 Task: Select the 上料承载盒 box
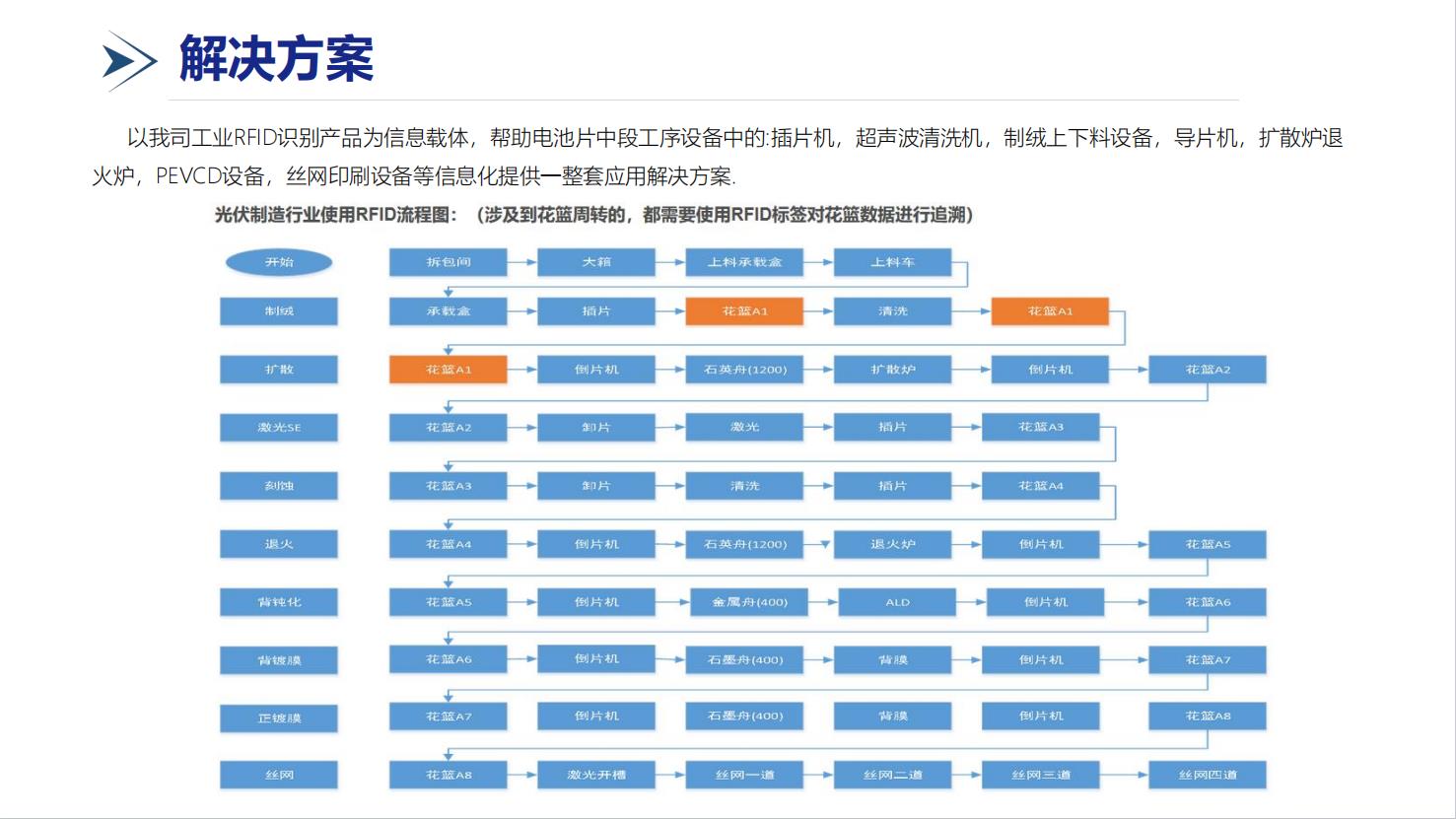(x=744, y=262)
